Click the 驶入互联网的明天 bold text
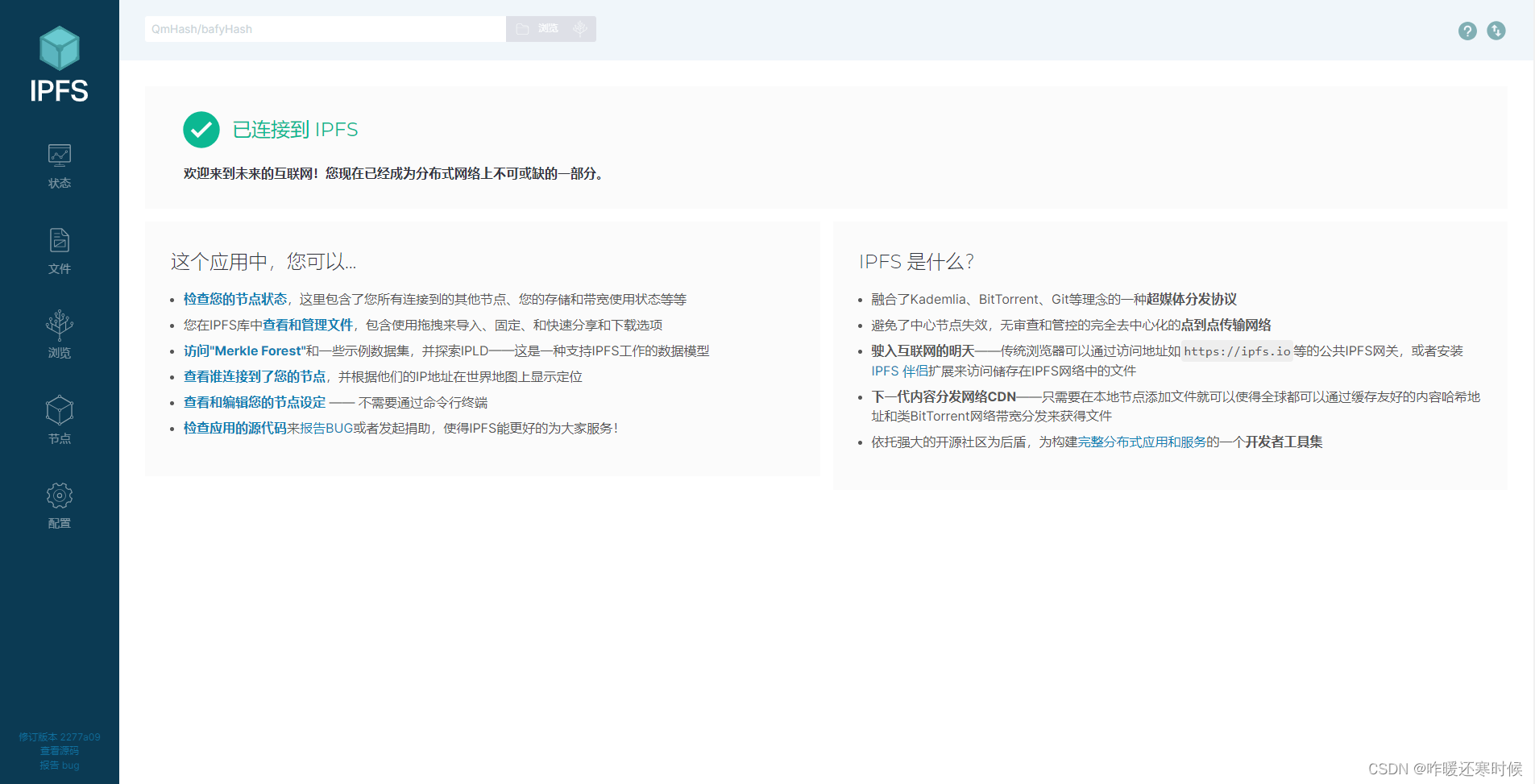Image resolution: width=1535 pixels, height=784 pixels. coord(923,351)
